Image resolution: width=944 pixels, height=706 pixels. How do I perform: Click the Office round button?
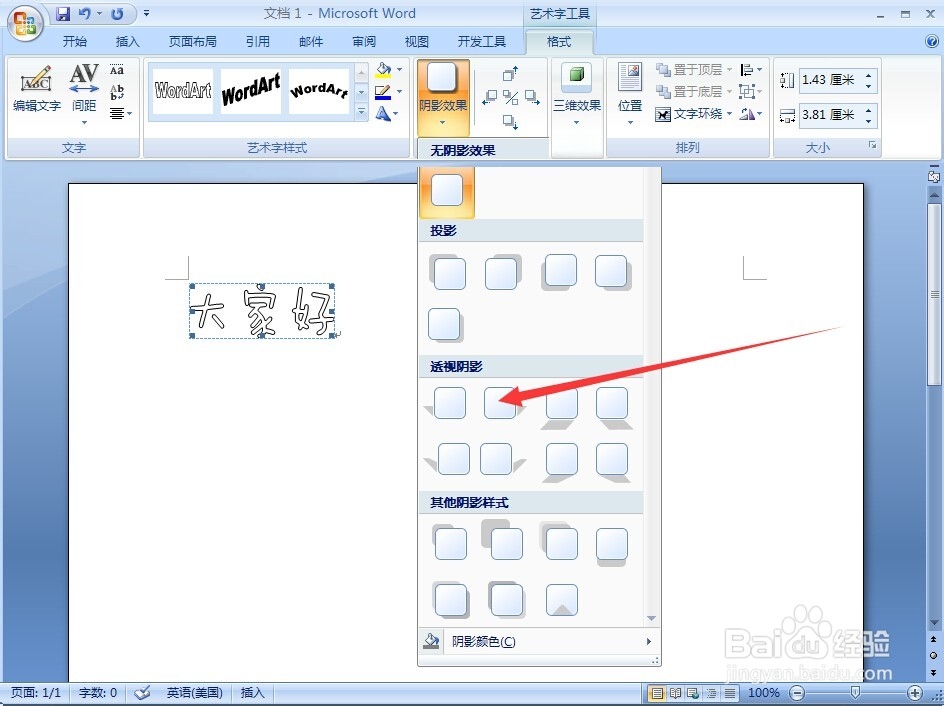[24, 24]
